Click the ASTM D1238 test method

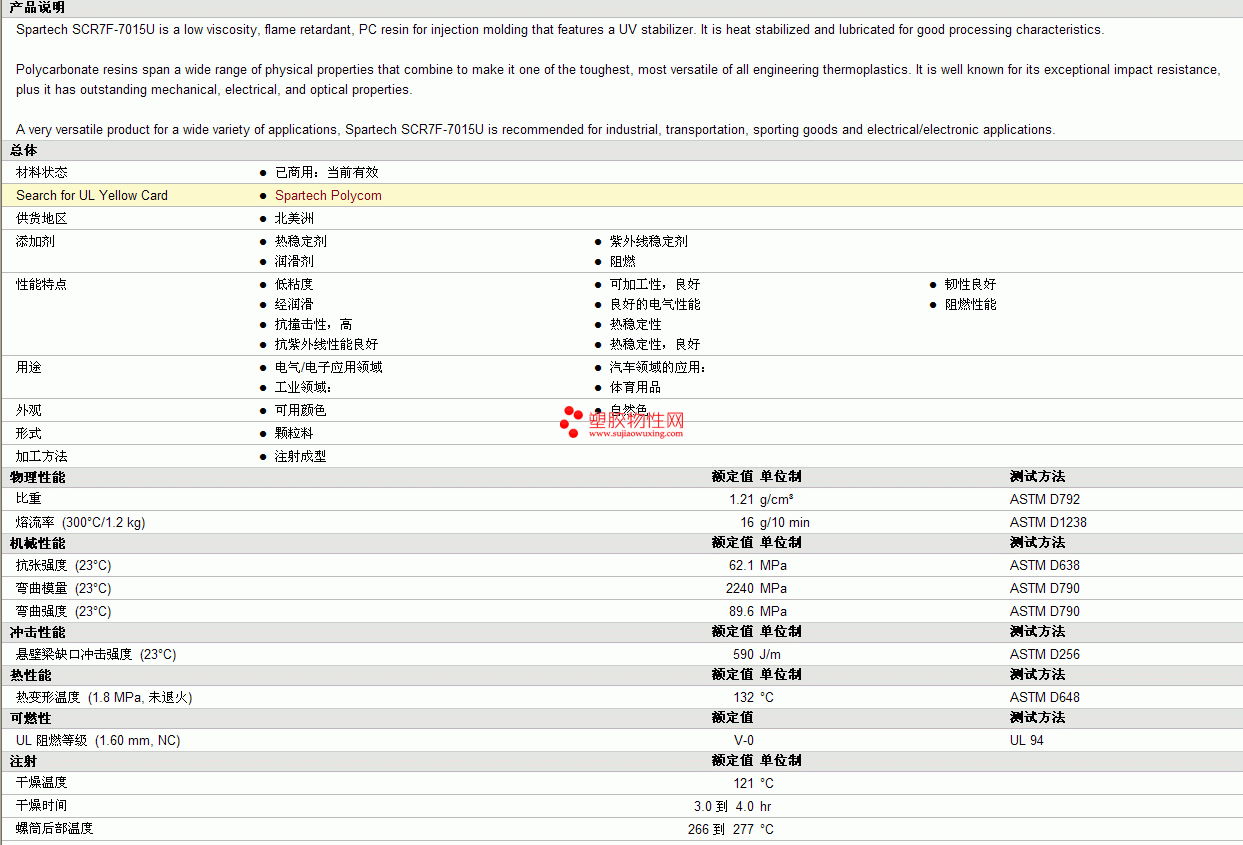1048,523
